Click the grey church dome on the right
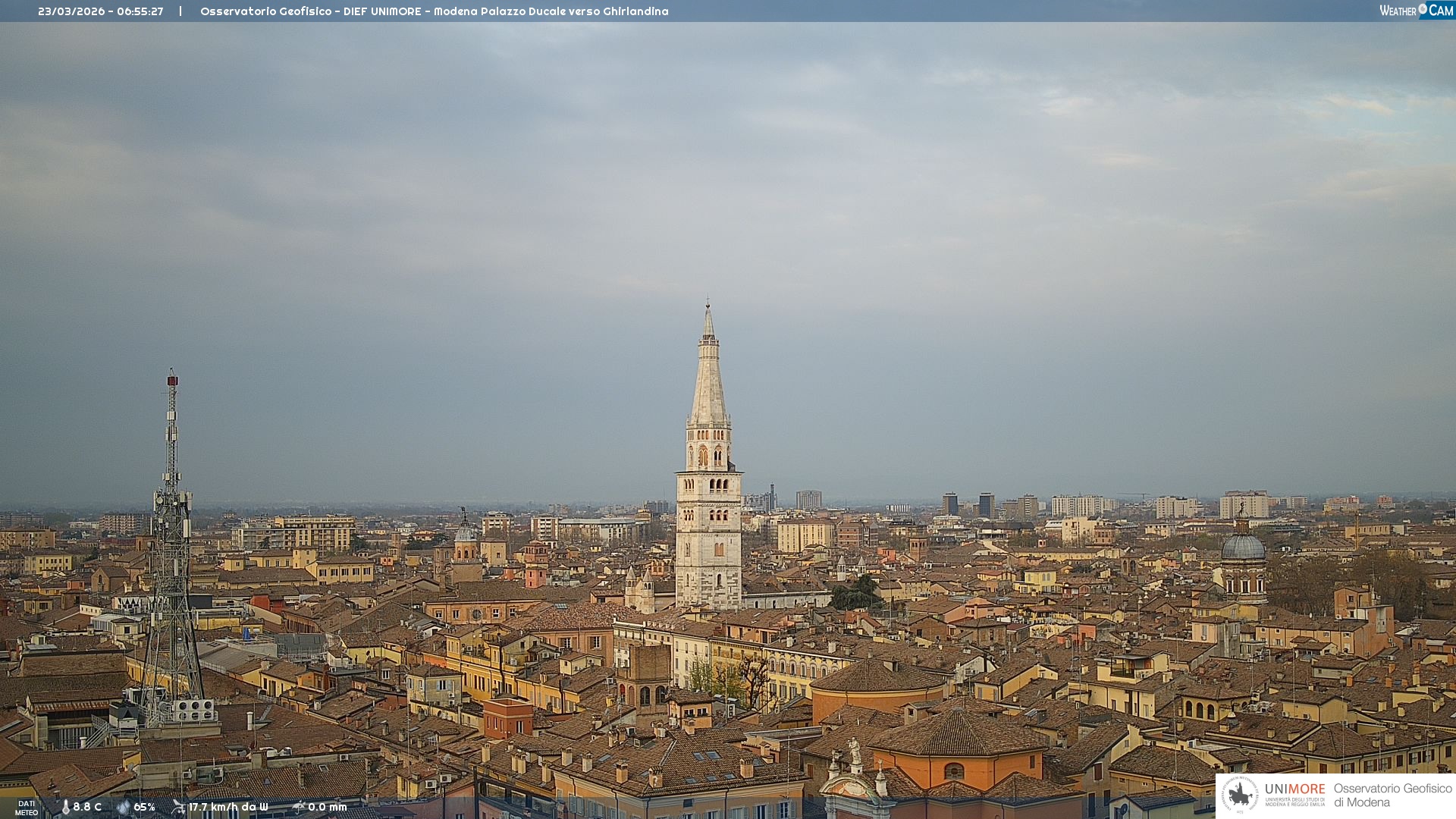The height and width of the screenshot is (819, 1456). 1242,548
